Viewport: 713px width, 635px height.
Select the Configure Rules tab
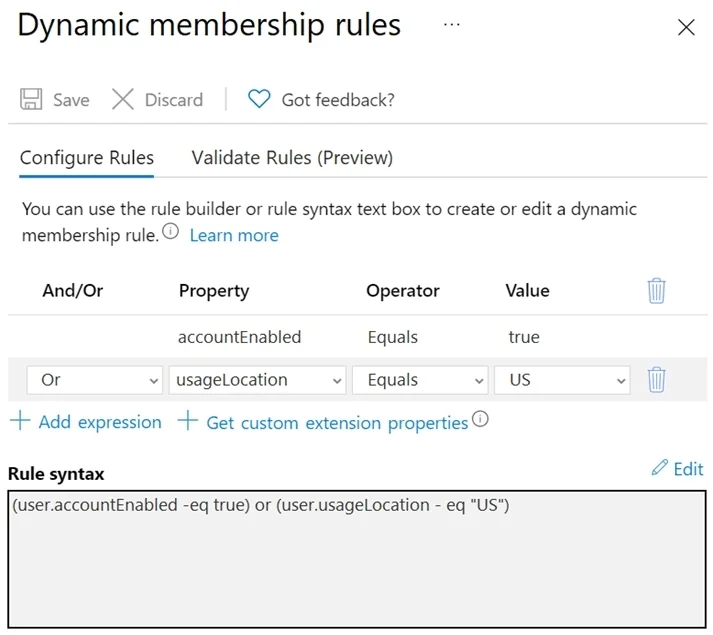coord(87,158)
